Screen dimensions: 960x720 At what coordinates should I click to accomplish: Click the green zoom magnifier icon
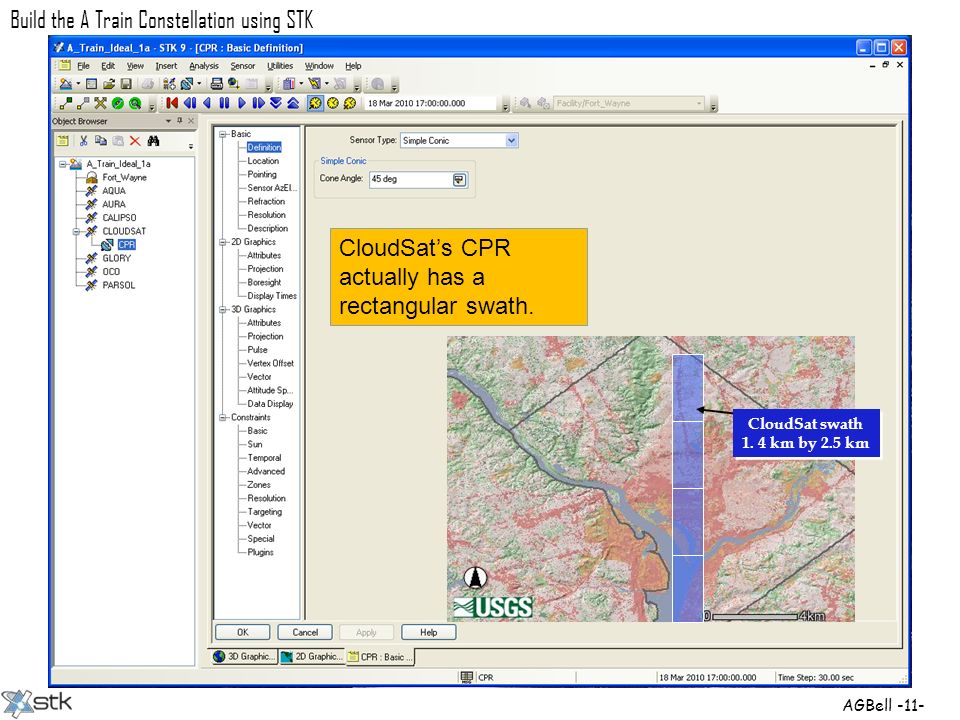(135, 103)
